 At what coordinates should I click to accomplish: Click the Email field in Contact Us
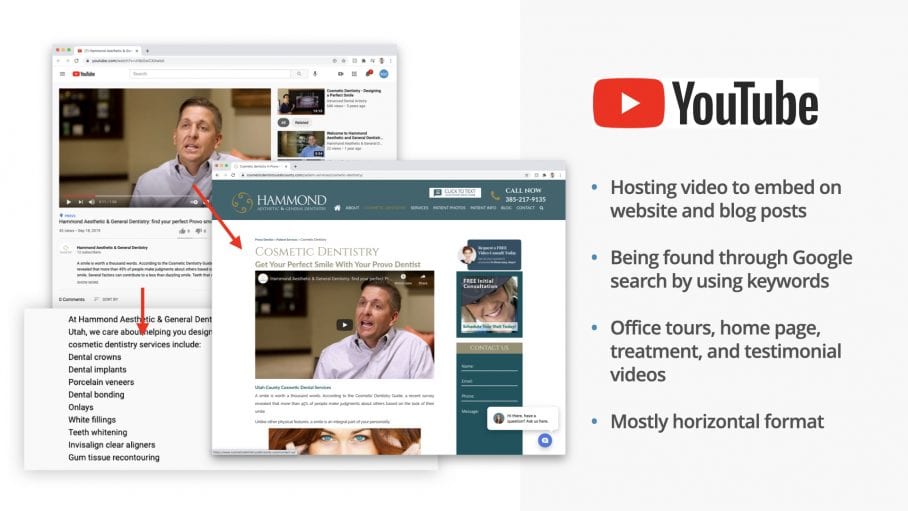[x=489, y=381]
